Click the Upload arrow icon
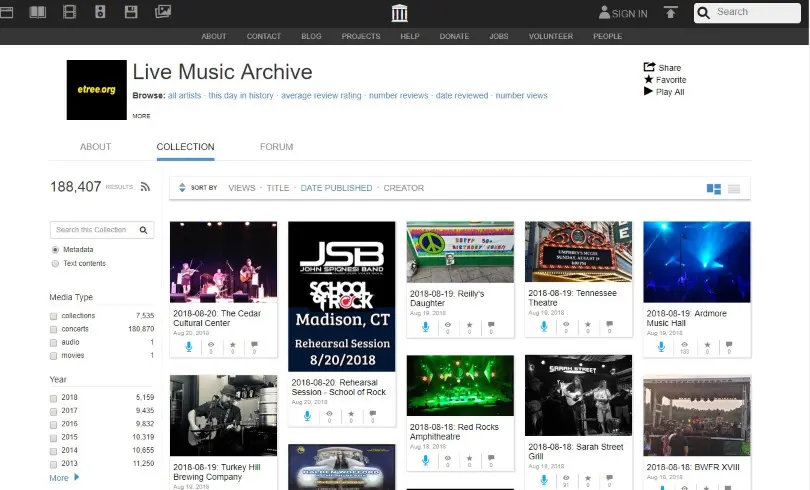810x490 pixels. [x=671, y=12]
